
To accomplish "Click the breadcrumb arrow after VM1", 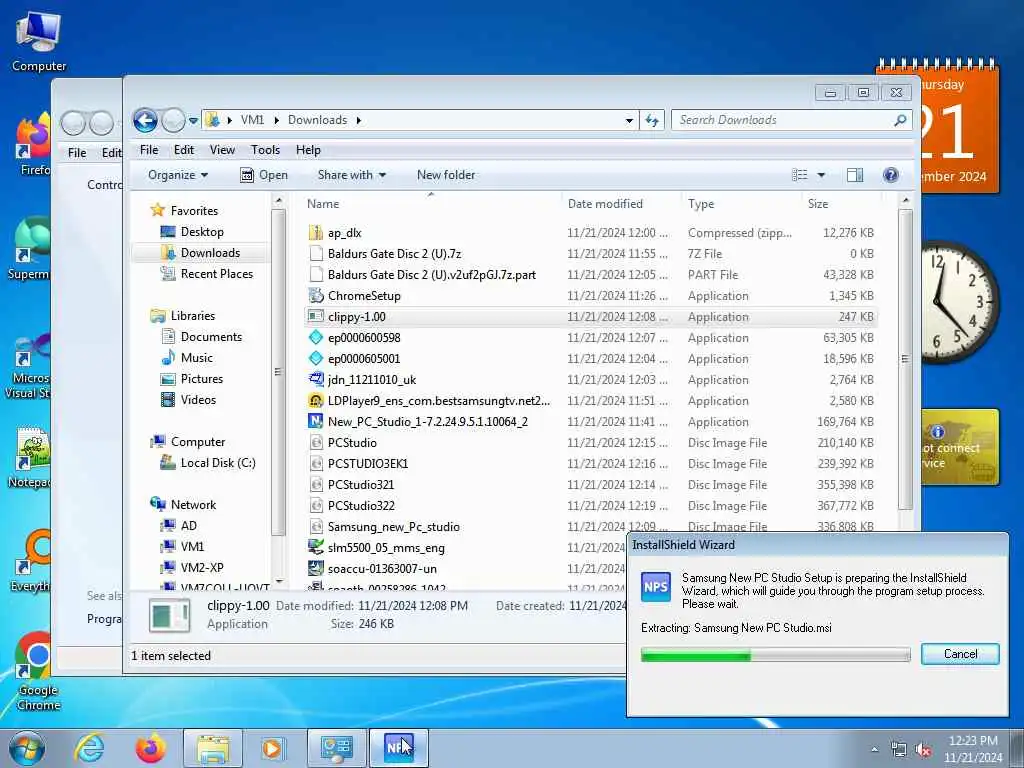I will (276, 120).
